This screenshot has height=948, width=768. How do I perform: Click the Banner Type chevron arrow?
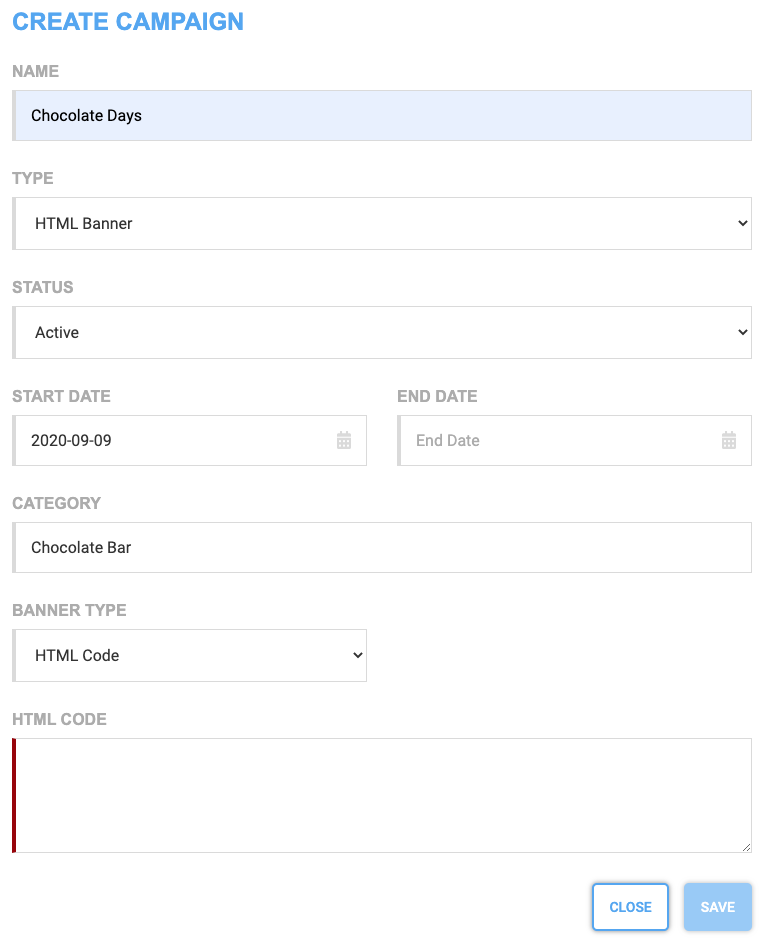(x=358, y=655)
